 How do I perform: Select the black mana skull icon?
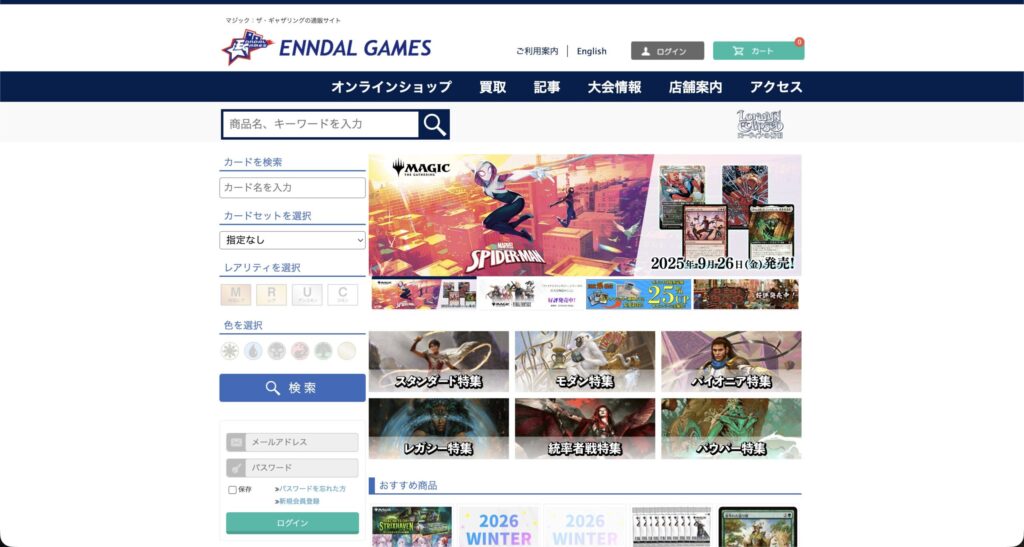coord(277,351)
